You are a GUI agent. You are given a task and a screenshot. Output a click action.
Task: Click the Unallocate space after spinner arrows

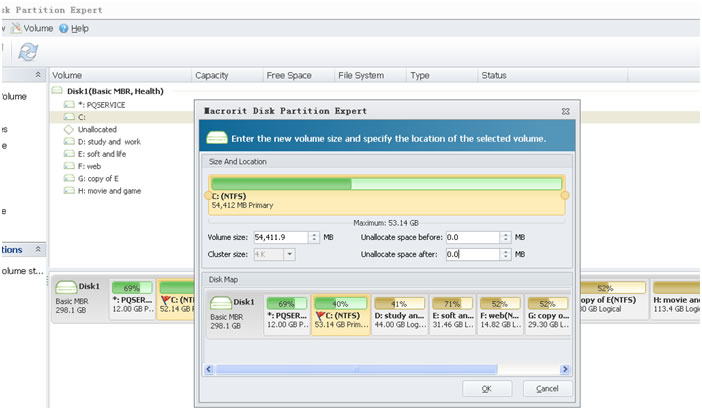point(505,254)
